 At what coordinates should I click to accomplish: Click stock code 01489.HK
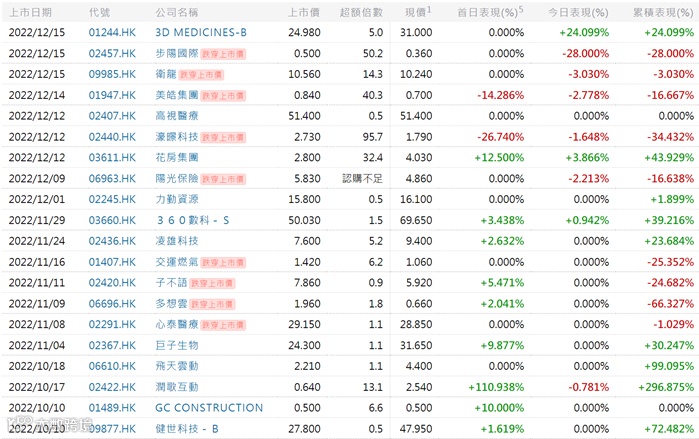pos(112,408)
